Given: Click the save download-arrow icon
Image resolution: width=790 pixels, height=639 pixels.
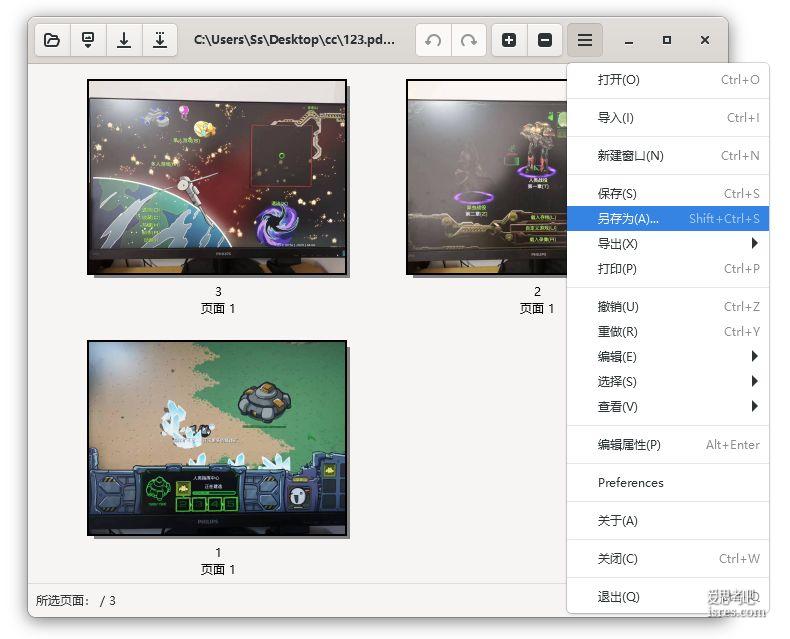Looking at the screenshot, I should [x=124, y=40].
